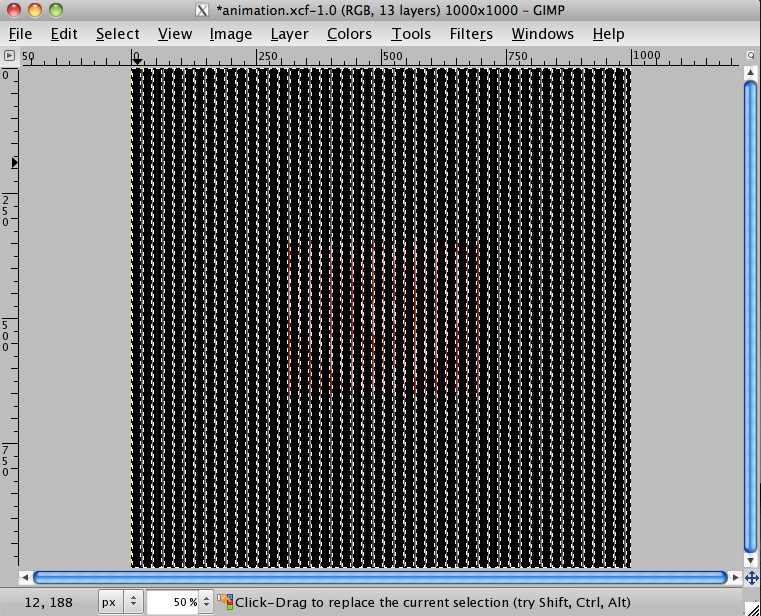761x616 pixels.
Task: Open the Tools menu
Action: (411, 34)
